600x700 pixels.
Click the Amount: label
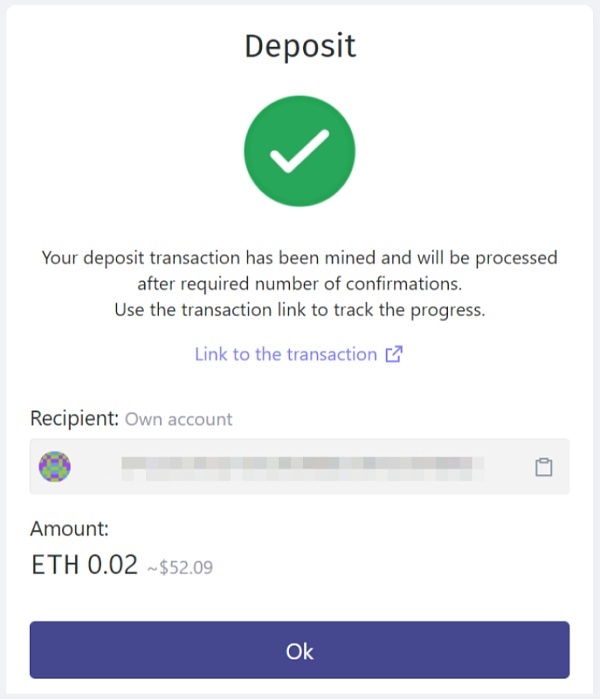click(x=69, y=529)
